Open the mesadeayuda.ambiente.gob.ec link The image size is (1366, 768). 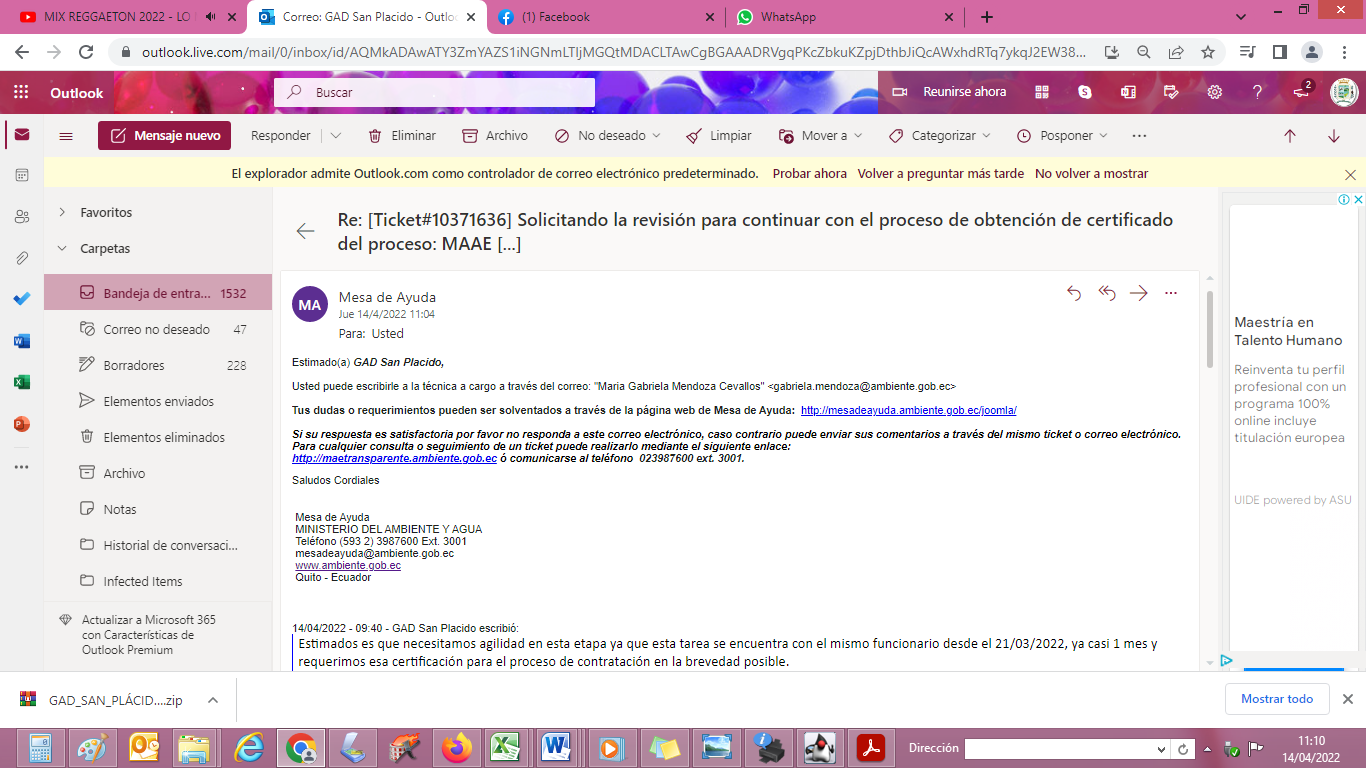click(x=908, y=410)
